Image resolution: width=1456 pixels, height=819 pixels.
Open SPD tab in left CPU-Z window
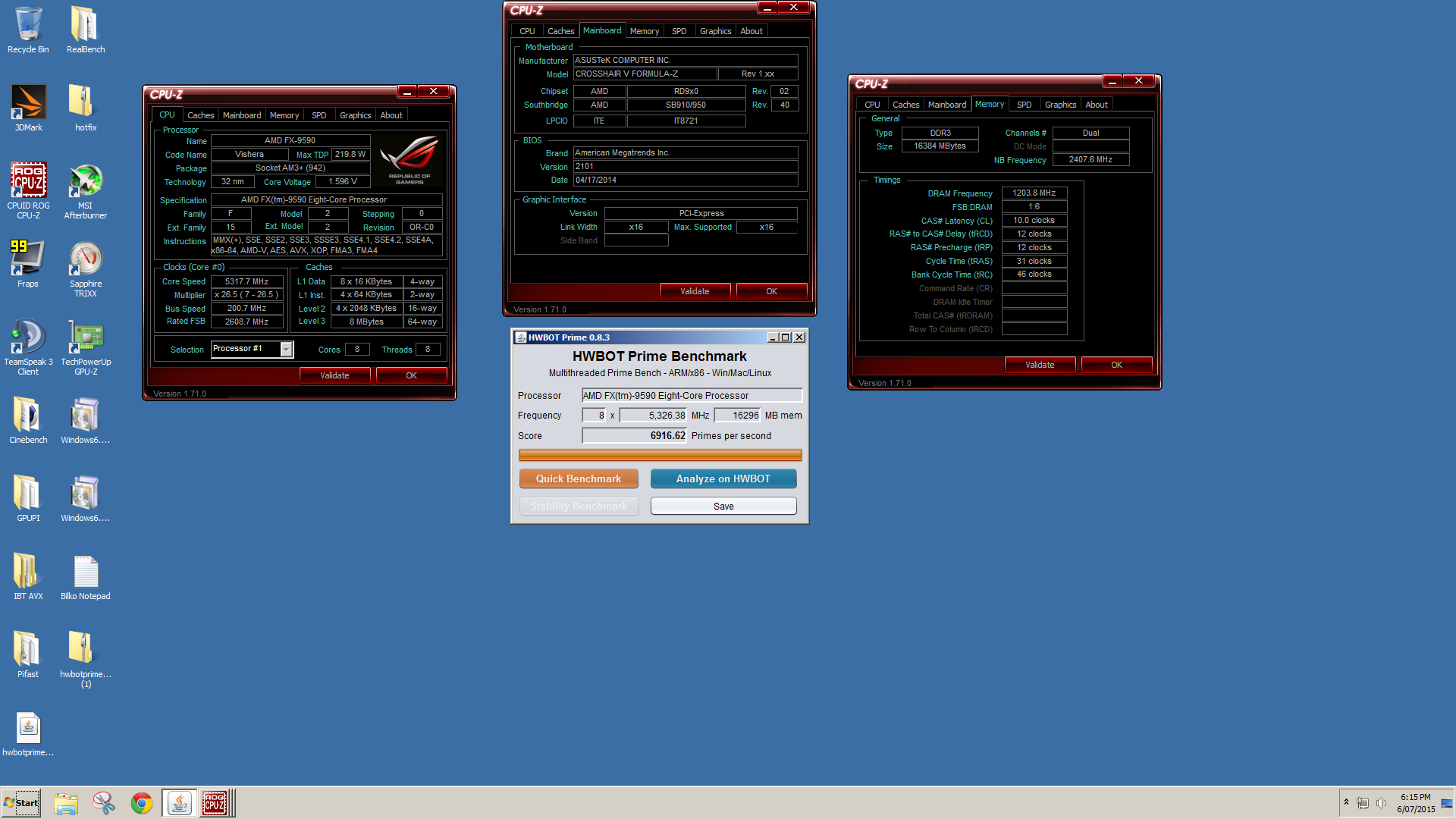(x=319, y=115)
